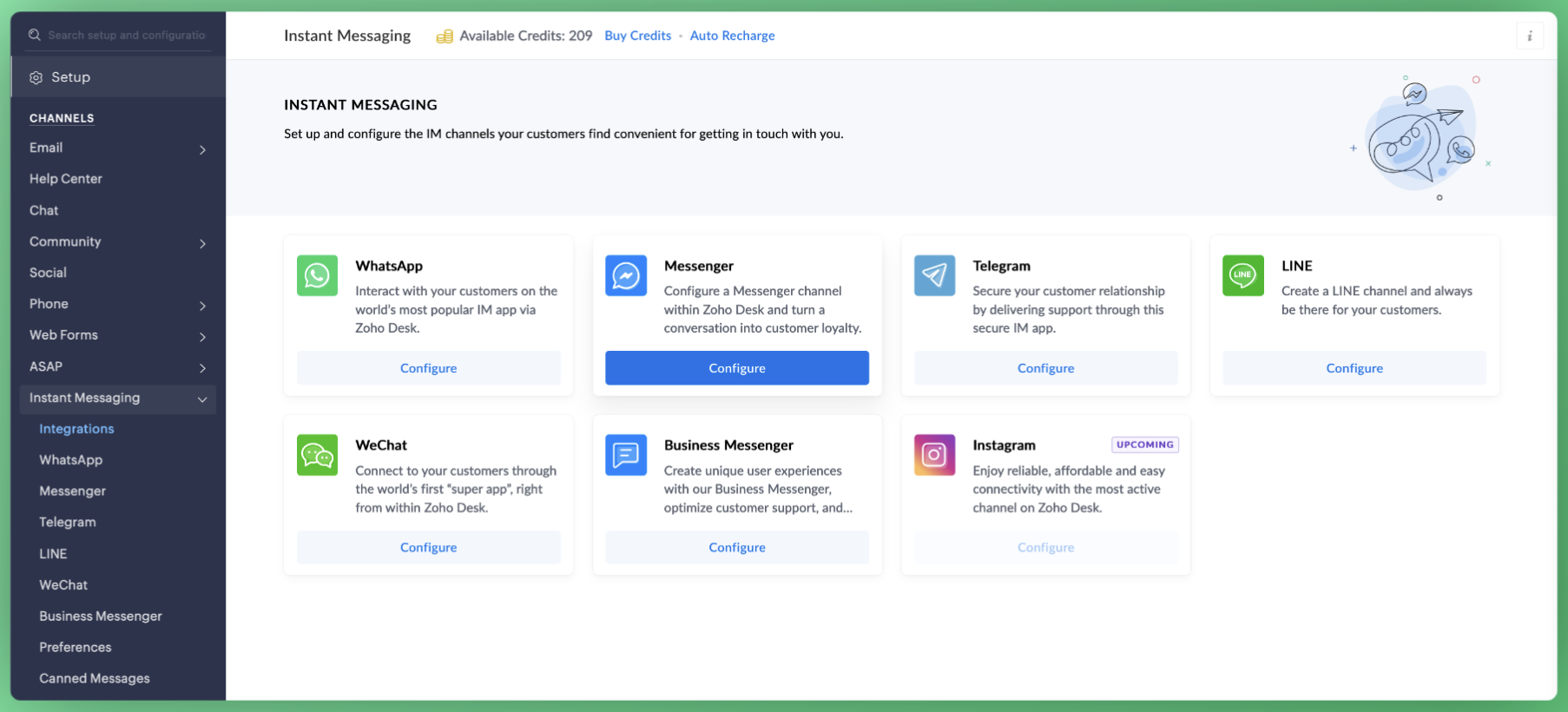Screen dimensions: 1568x712
Task: Configure the WhatsApp channel
Action: [429, 368]
